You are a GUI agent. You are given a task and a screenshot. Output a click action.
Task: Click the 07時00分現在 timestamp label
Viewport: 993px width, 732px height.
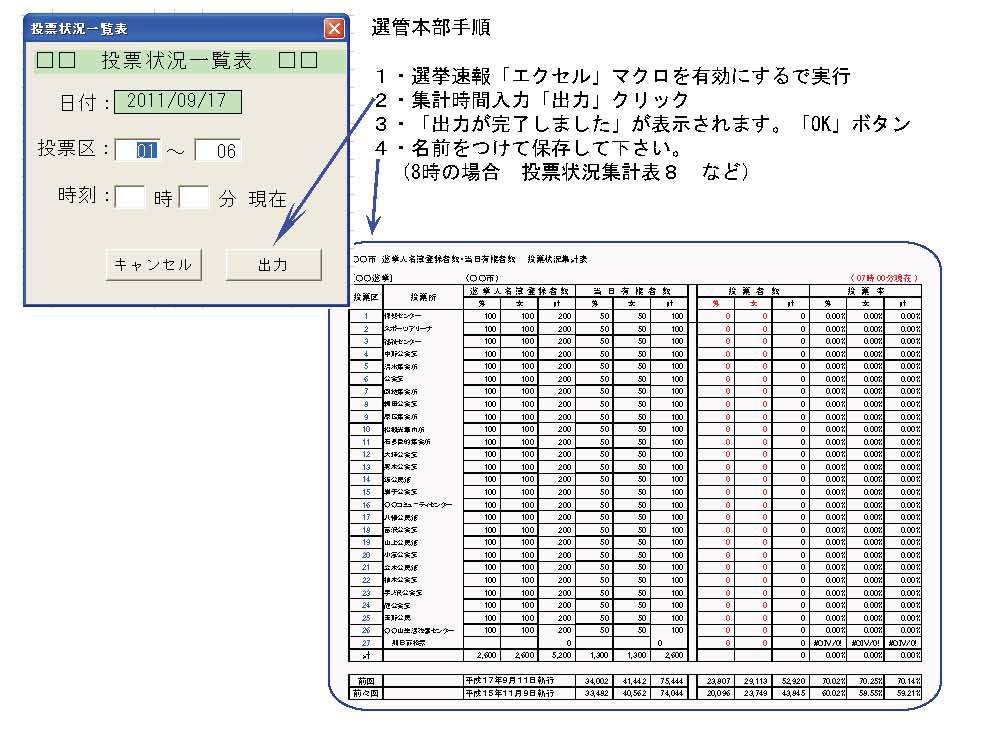[x=884, y=278]
